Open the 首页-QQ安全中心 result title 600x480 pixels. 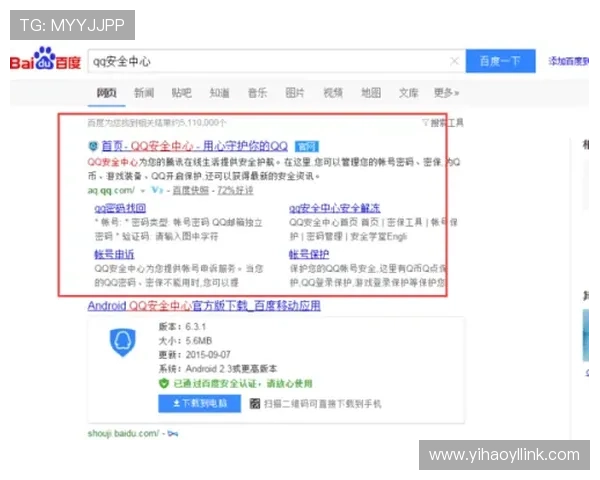pyautogui.click(x=194, y=146)
